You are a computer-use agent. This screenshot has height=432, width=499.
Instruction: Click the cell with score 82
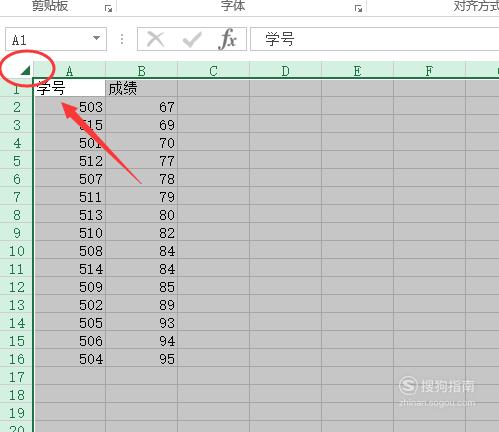141,233
